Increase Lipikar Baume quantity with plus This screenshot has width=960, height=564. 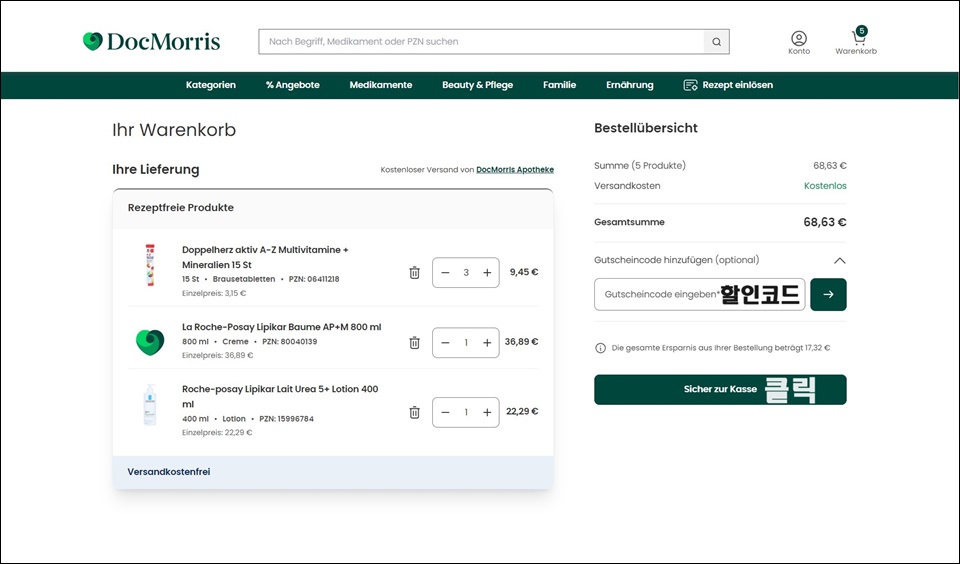point(487,342)
